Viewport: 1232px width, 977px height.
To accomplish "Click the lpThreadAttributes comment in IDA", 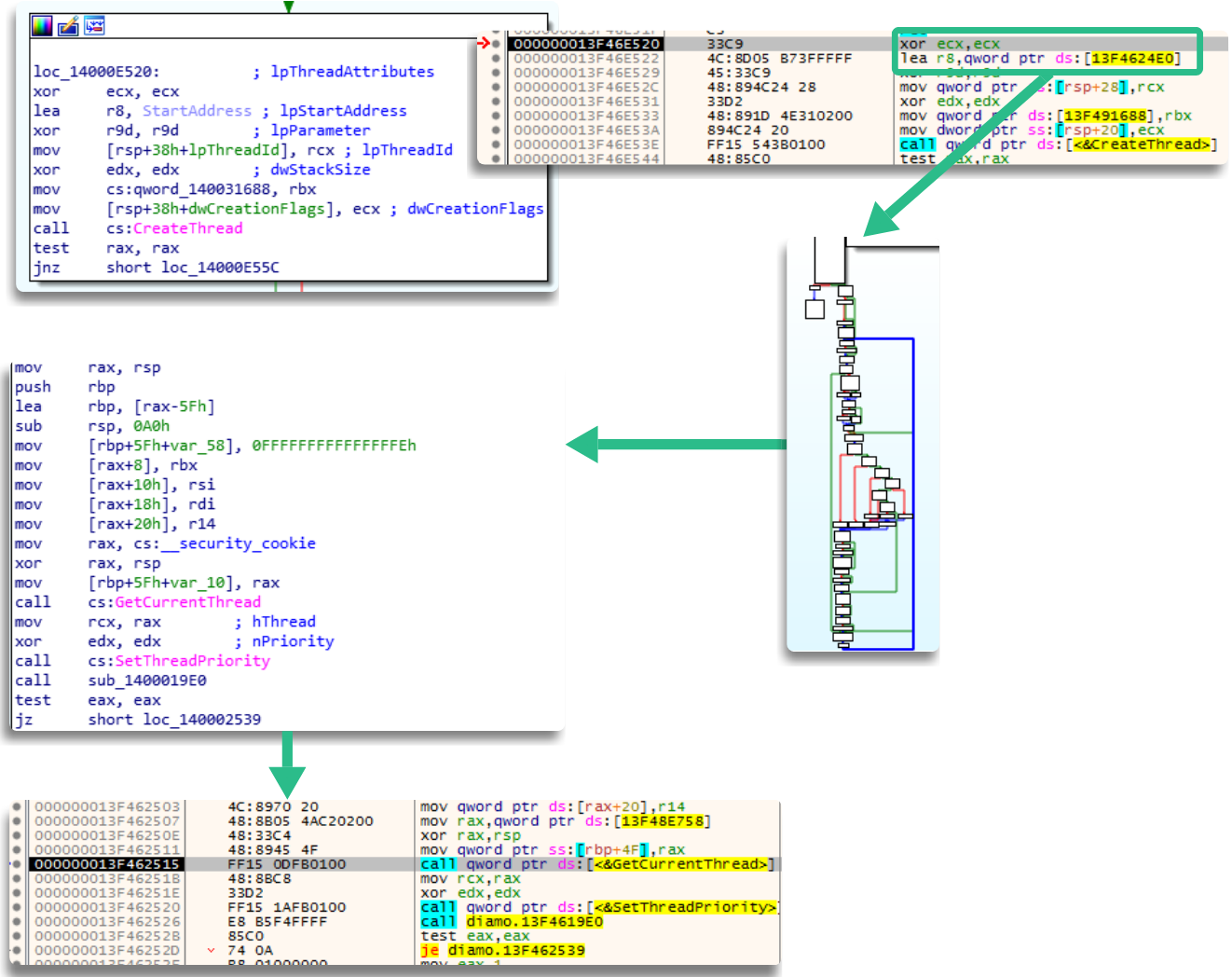I will 343,72.
